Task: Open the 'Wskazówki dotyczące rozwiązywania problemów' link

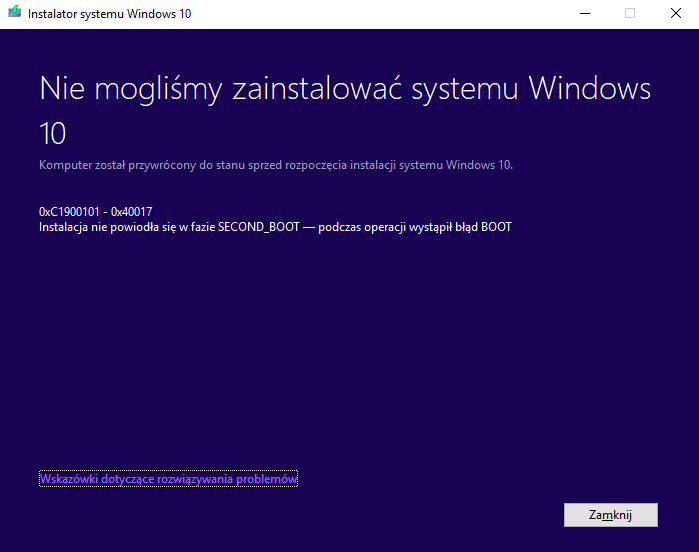Action: (169, 479)
